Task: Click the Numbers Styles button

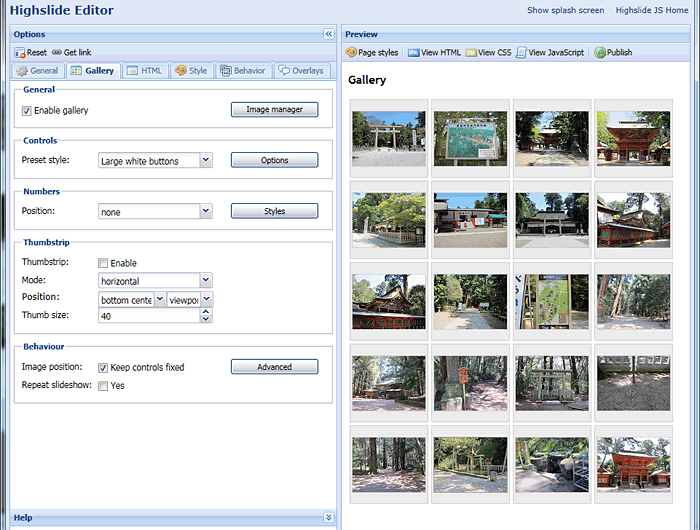Action: (x=275, y=211)
